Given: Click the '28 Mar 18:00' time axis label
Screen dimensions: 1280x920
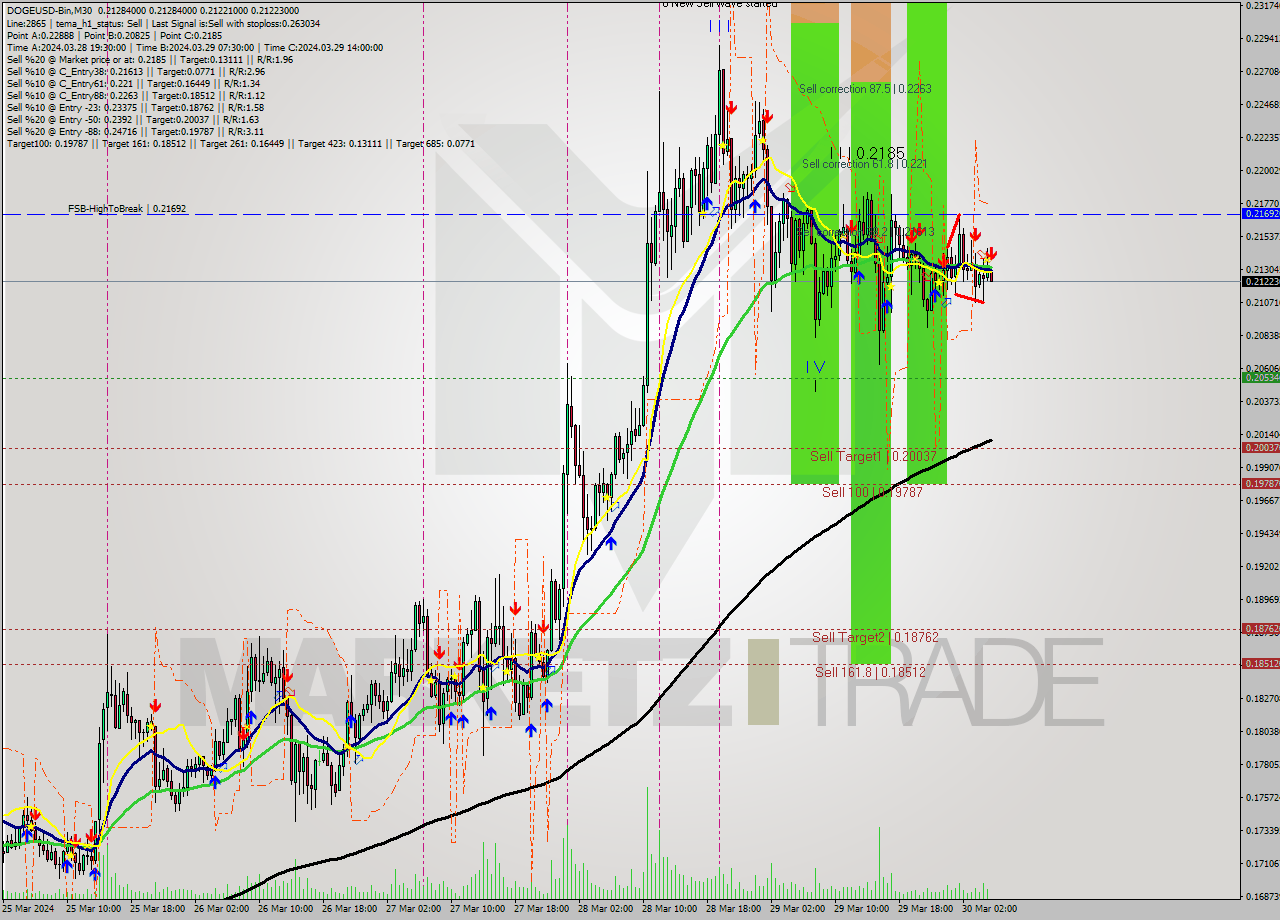Looking at the screenshot, I should 733,909.
